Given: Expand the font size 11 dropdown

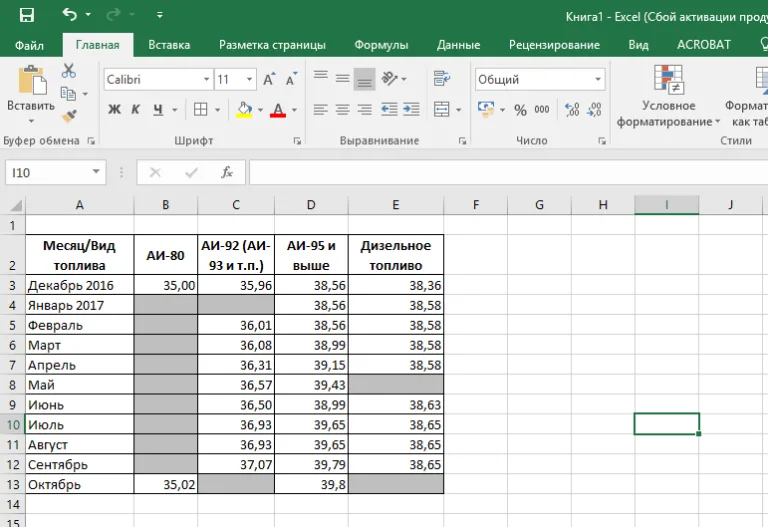Looking at the screenshot, I should point(249,79).
